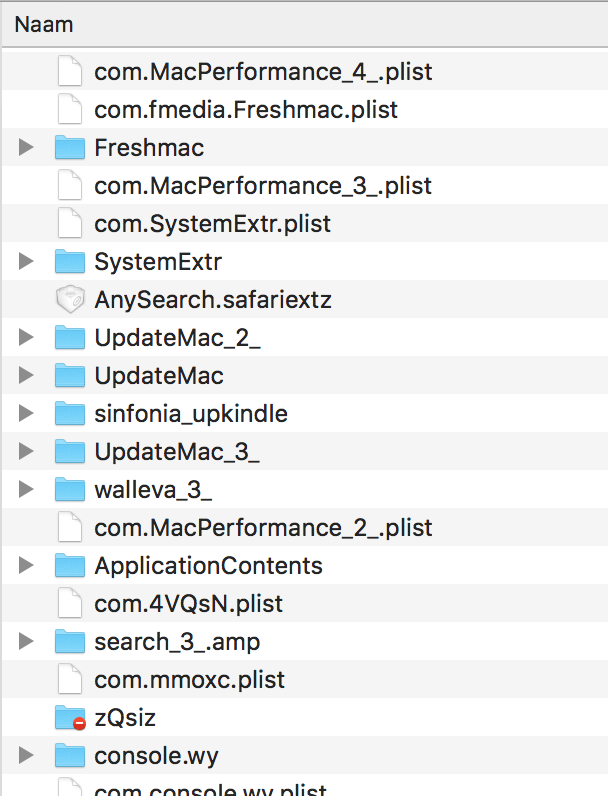
Task: Click the search_3_.amp folder icon
Action: (x=70, y=641)
